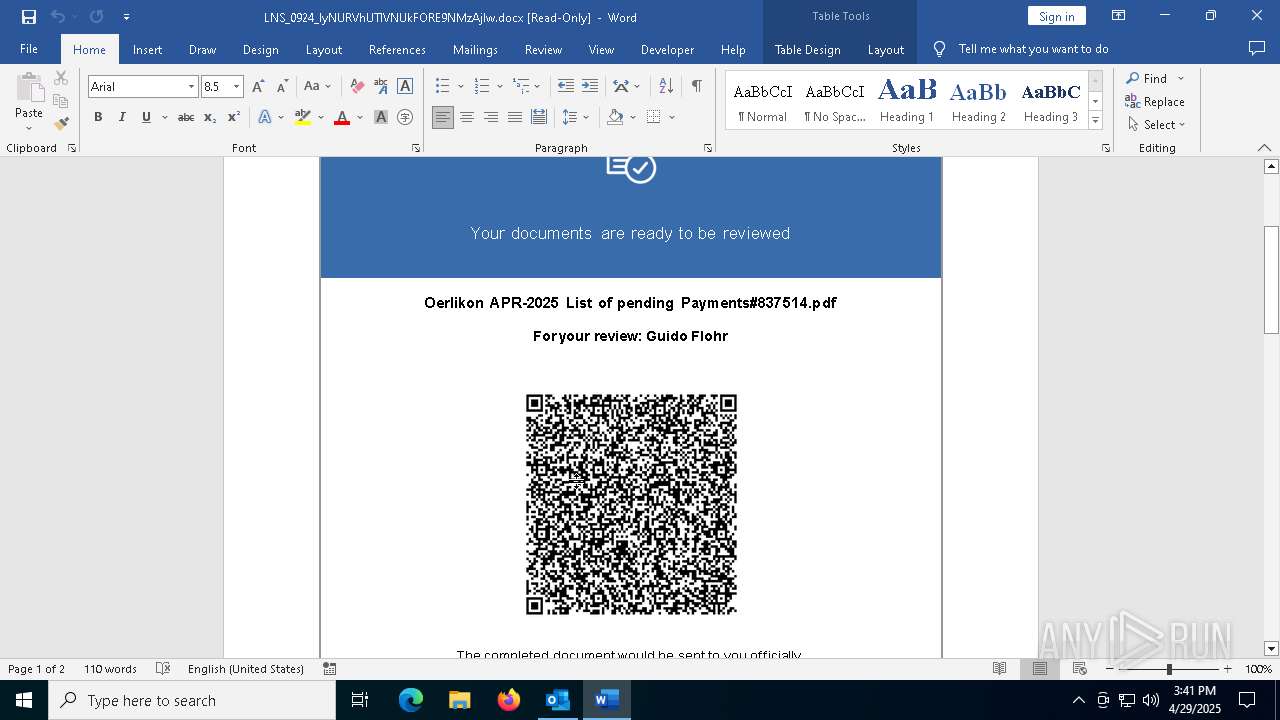Open the File tab
Viewport: 1280px width, 720px height.
tap(29, 49)
